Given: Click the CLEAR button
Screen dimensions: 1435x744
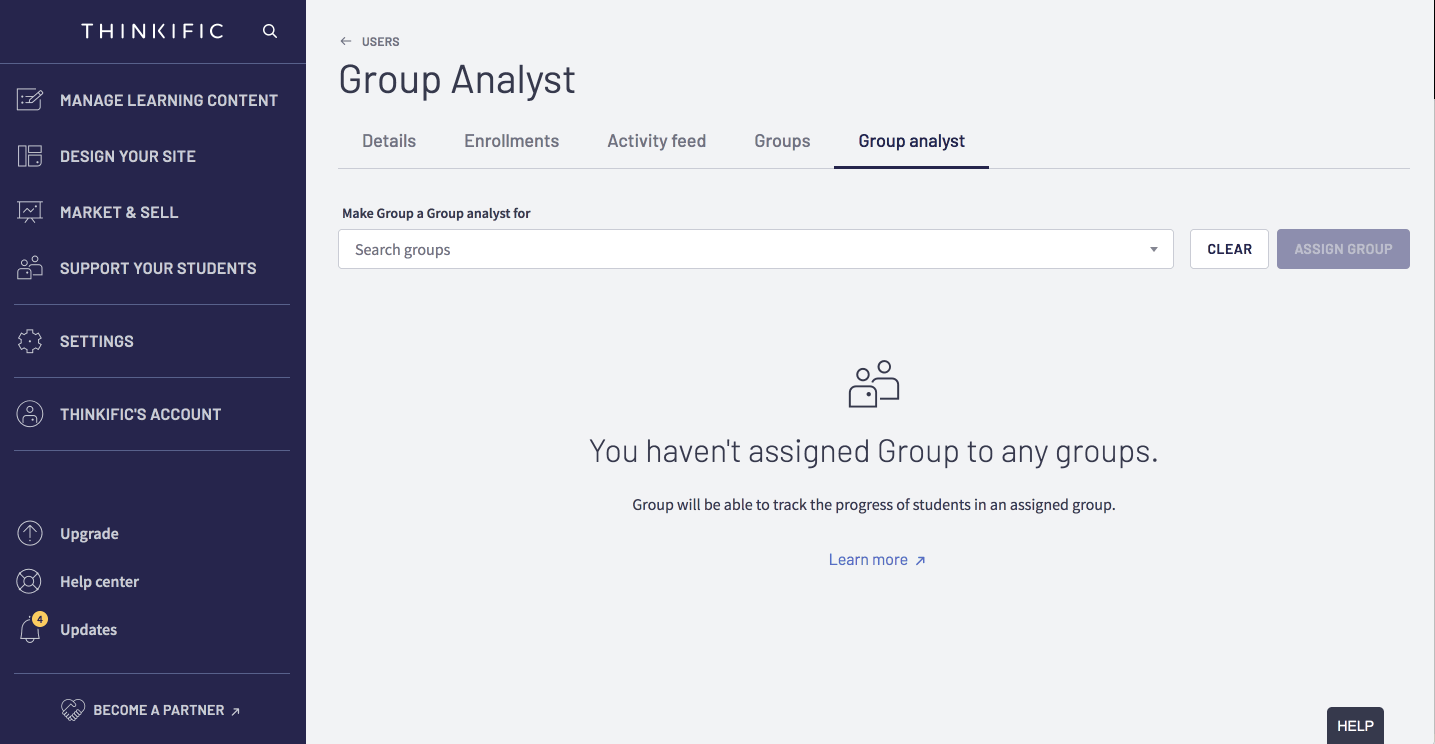Looking at the screenshot, I should coord(1229,248).
